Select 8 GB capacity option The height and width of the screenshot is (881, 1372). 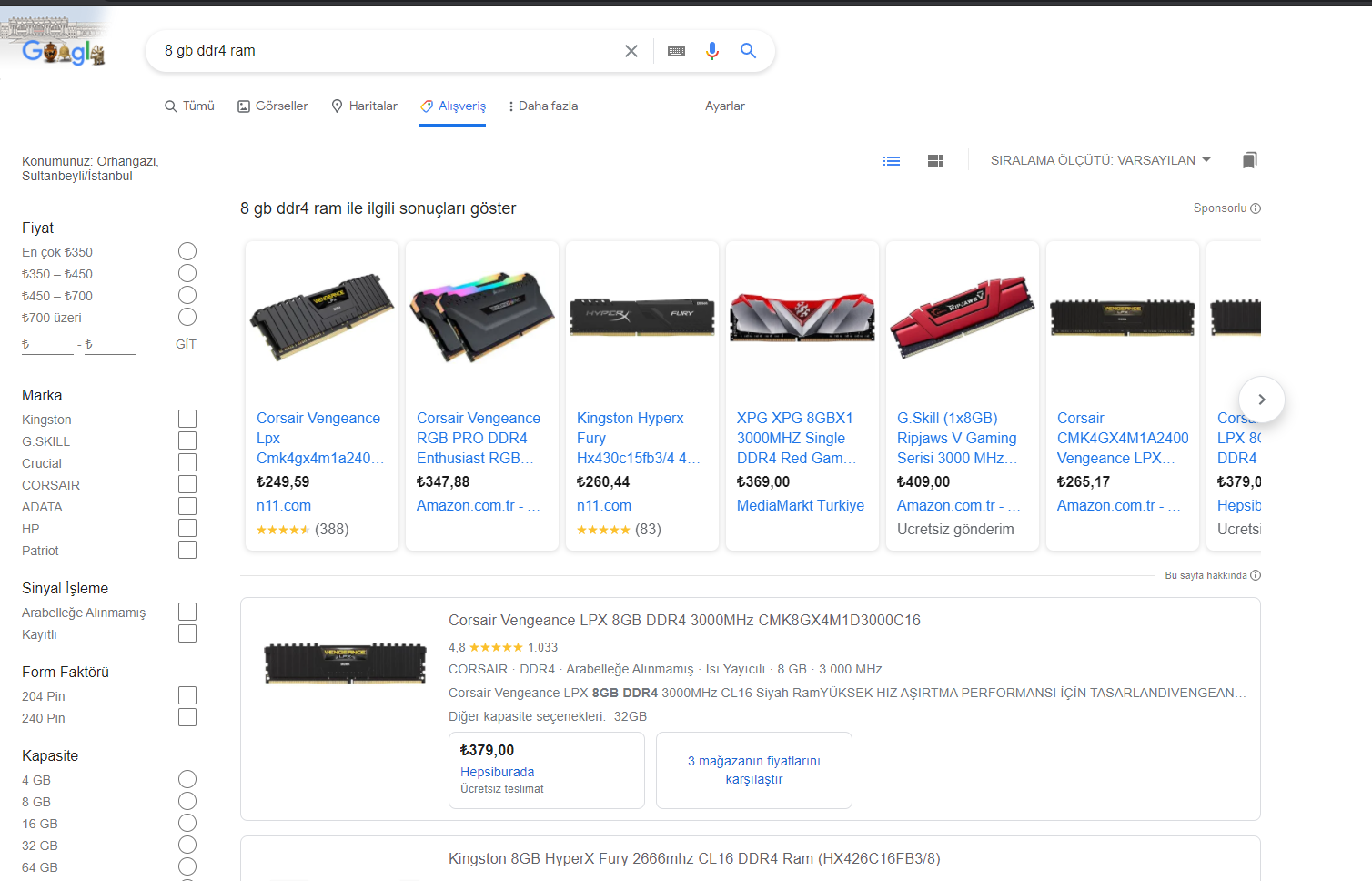coord(187,801)
